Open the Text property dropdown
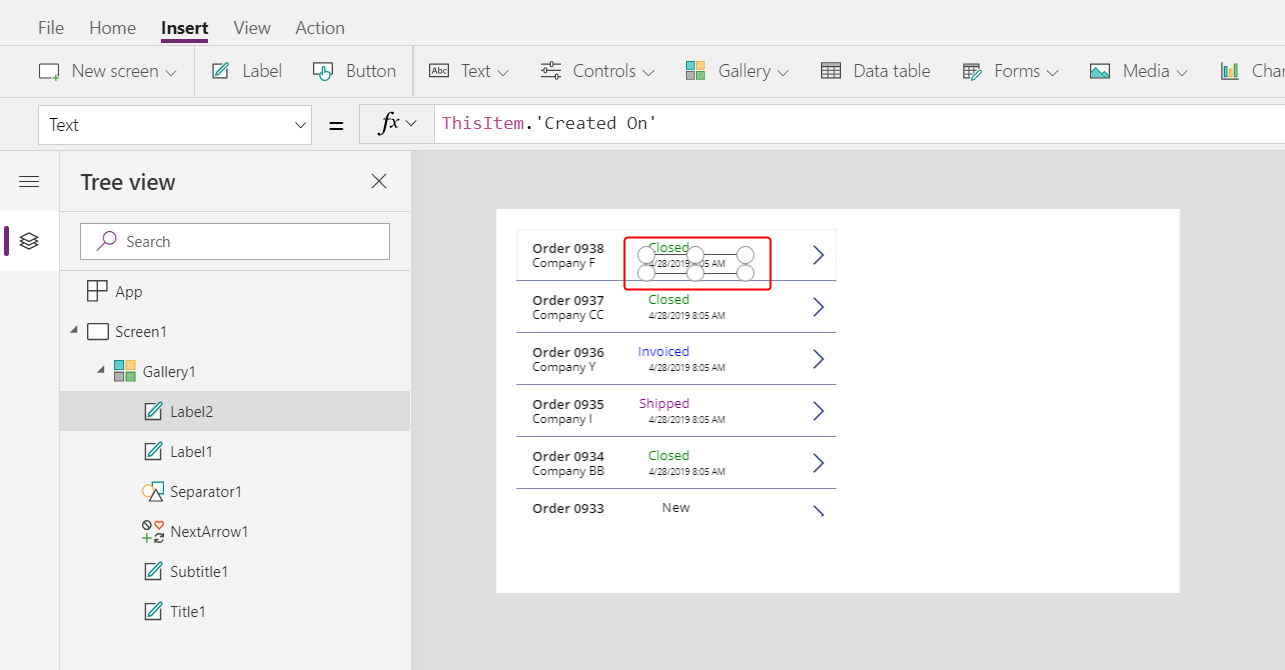Image resolution: width=1285 pixels, height=670 pixels. coord(175,125)
